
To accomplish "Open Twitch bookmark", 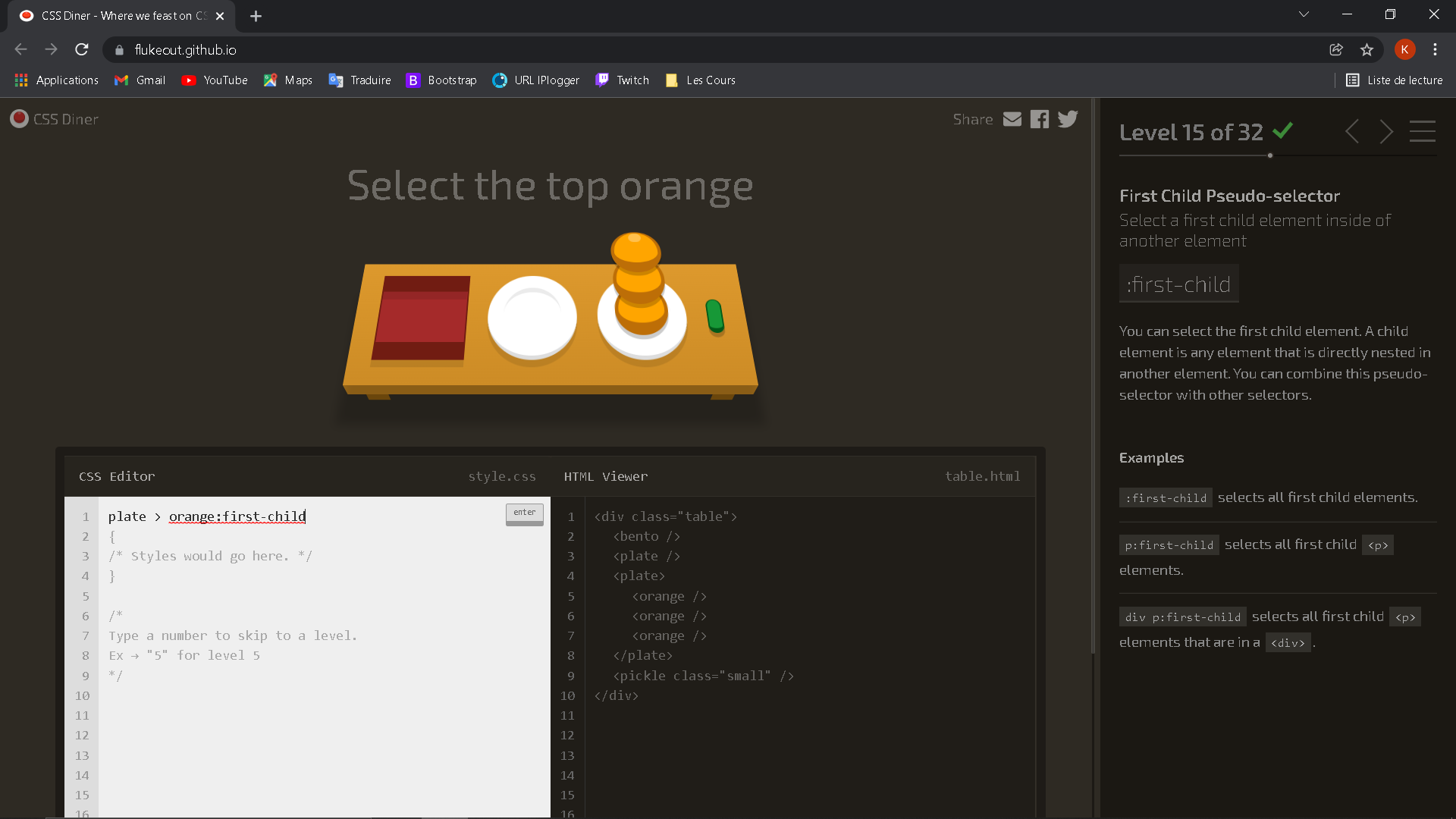I will [622, 80].
